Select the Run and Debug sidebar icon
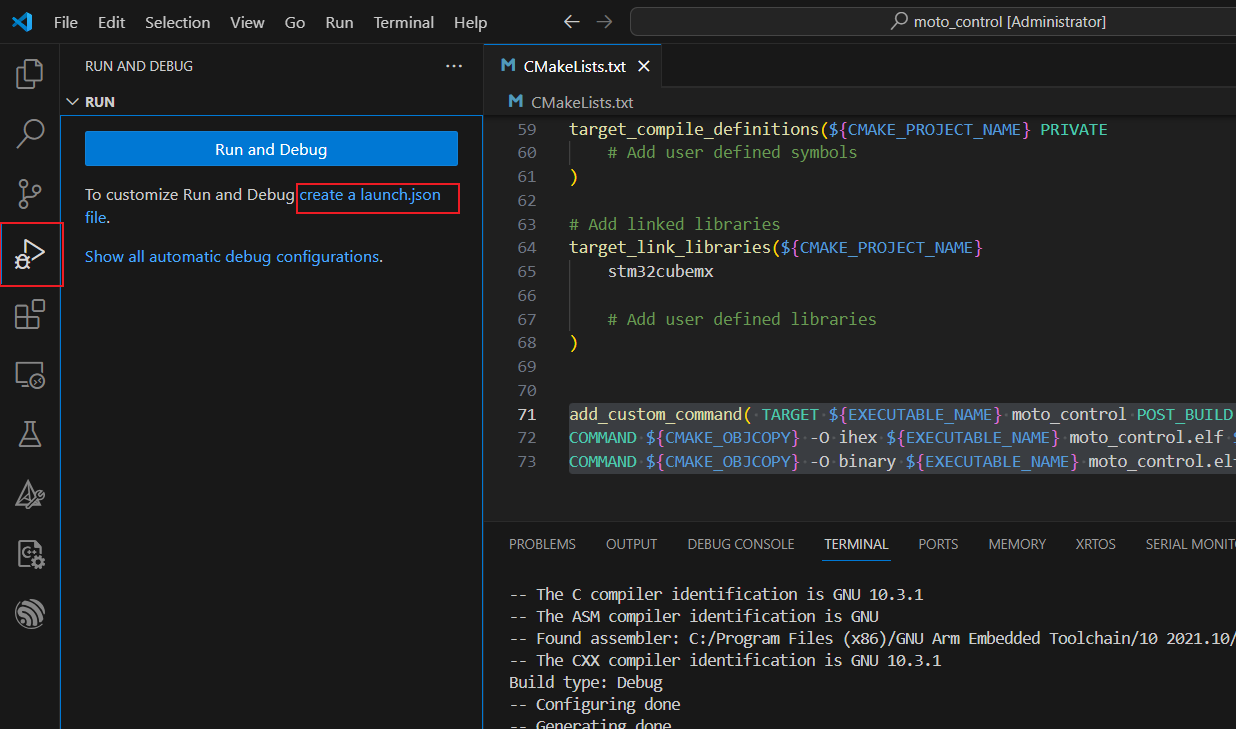Viewport: 1236px width, 729px height. tap(29, 255)
